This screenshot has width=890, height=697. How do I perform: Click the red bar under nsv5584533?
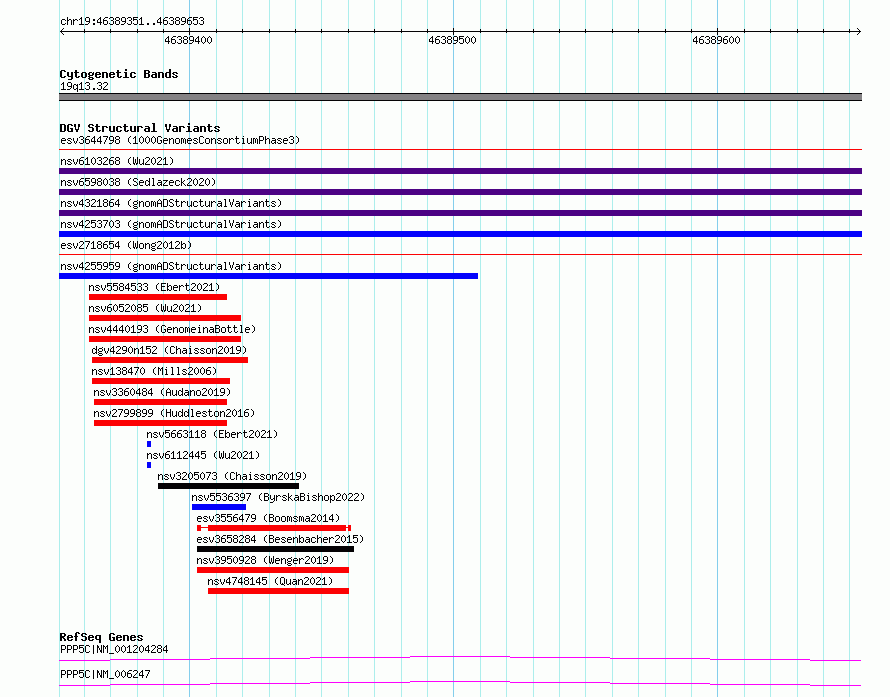(x=158, y=297)
